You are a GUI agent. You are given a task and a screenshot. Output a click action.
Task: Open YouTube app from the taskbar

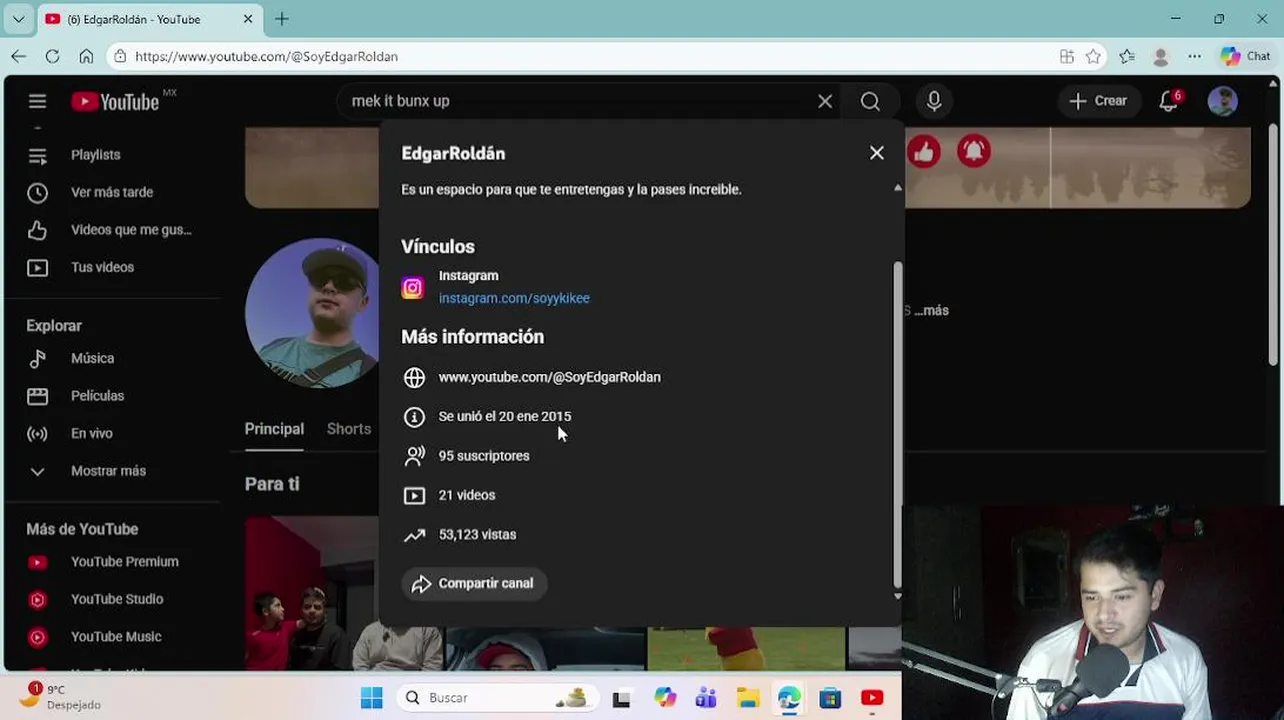point(872,698)
